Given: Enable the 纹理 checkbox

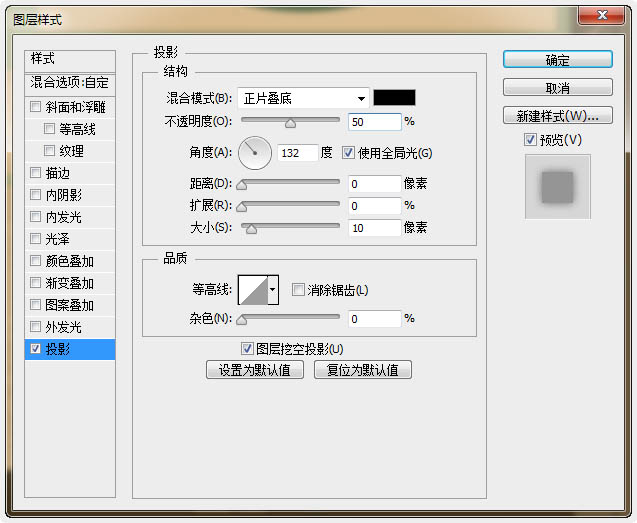Looking at the screenshot, I should 49,151.
